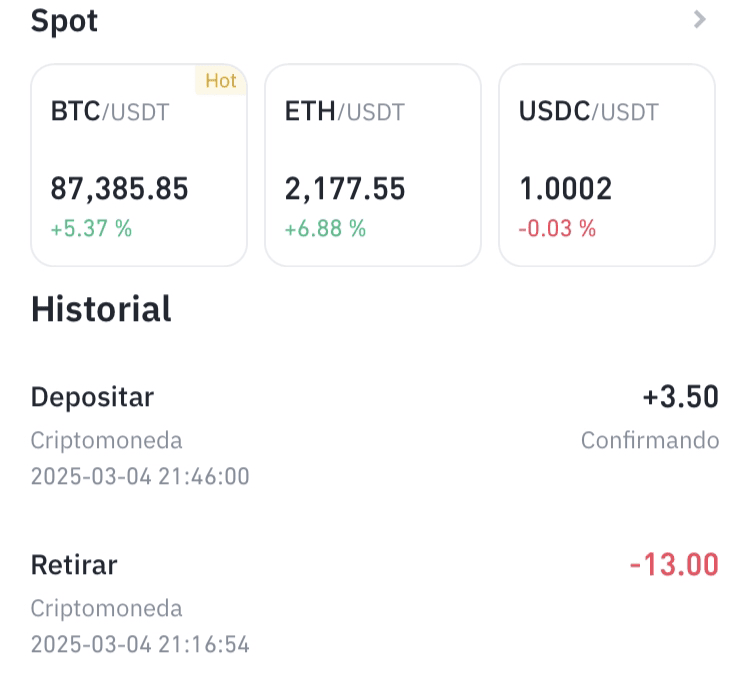Open the Historial section heading
Screen dimensions: 750x684
(101, 309)
